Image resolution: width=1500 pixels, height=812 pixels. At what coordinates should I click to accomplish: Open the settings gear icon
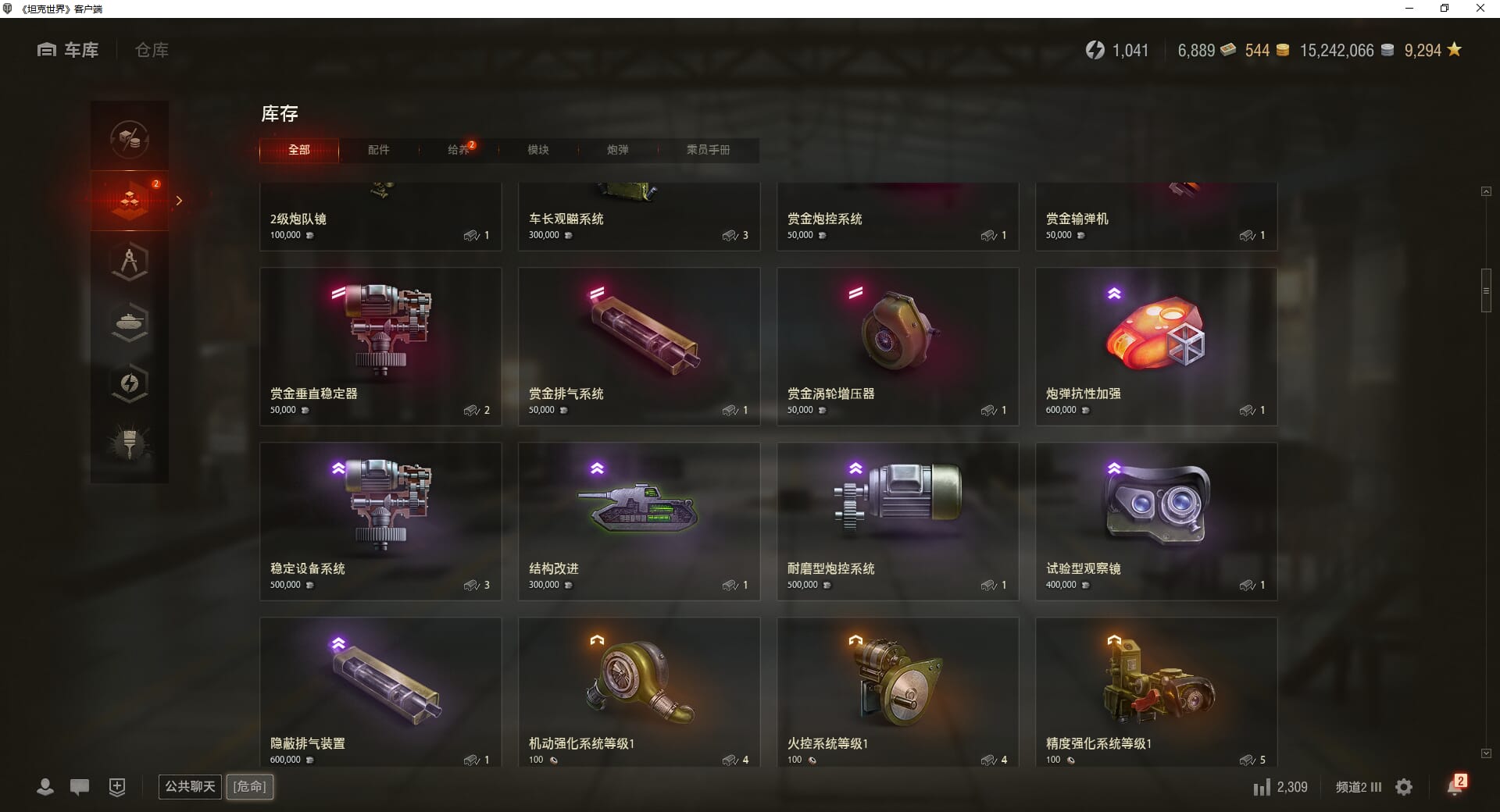pos(1404,787)
